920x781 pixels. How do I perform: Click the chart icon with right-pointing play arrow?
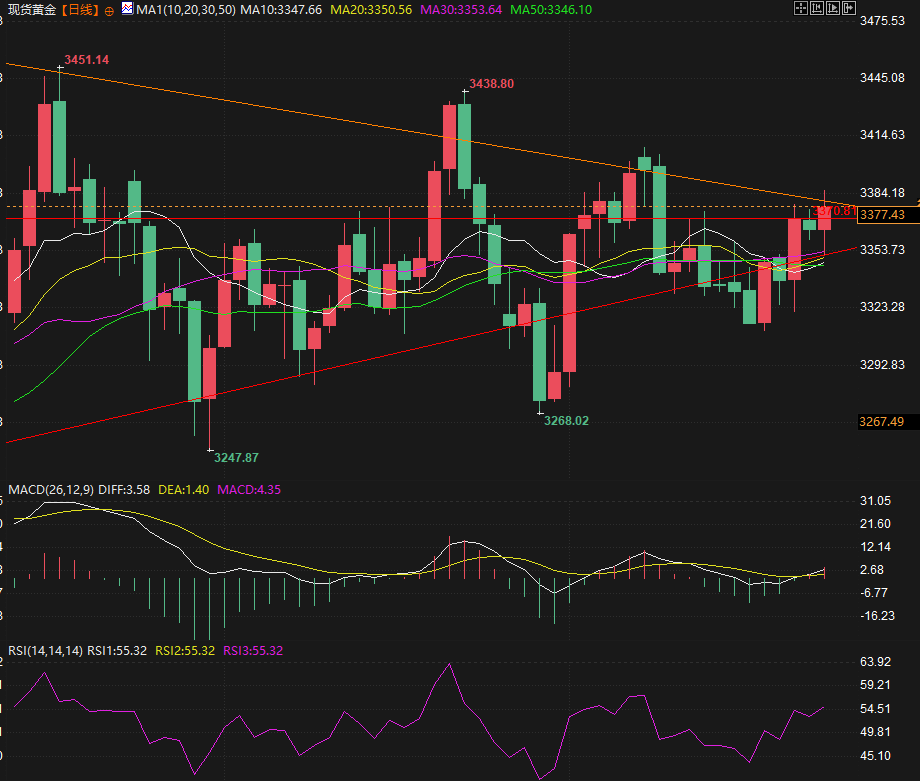pos(833,8)
